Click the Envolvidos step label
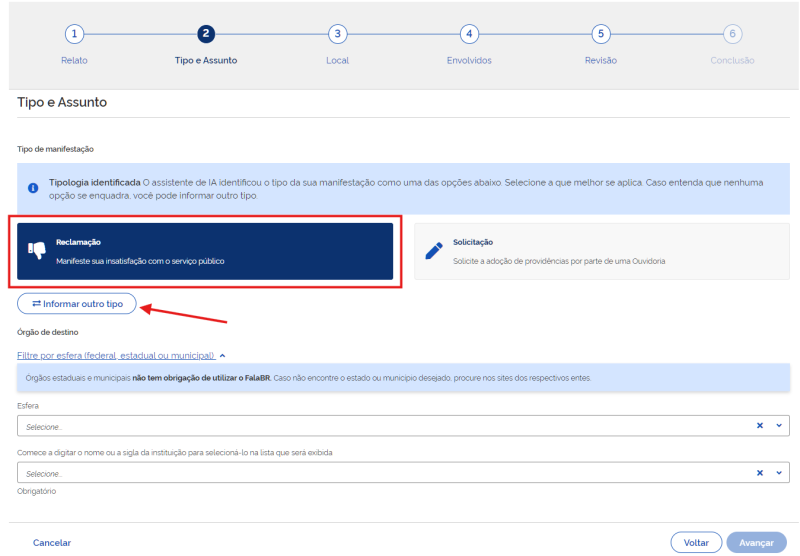Image resolution: width=800 pixels, height=556 pixels. (469, 60)
